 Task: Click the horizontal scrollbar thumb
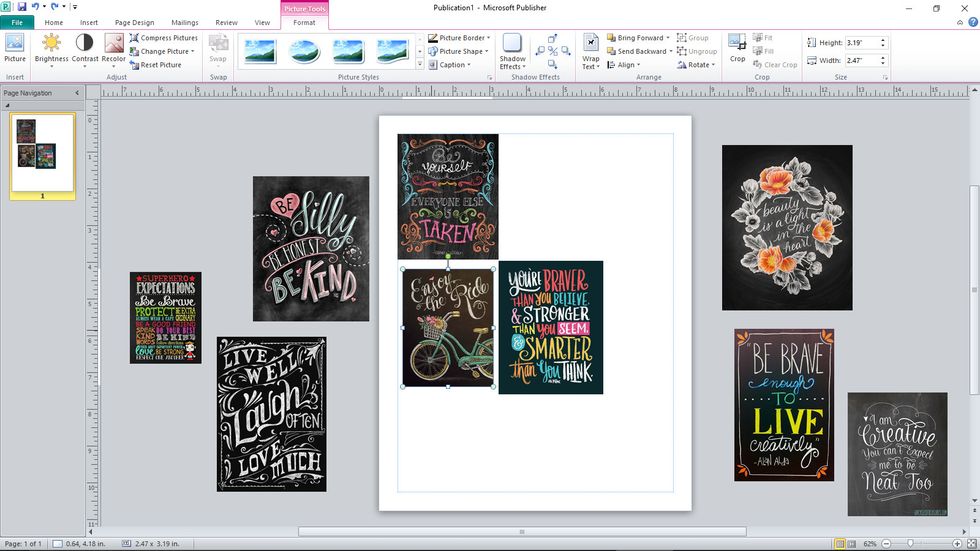coord(522,532)
